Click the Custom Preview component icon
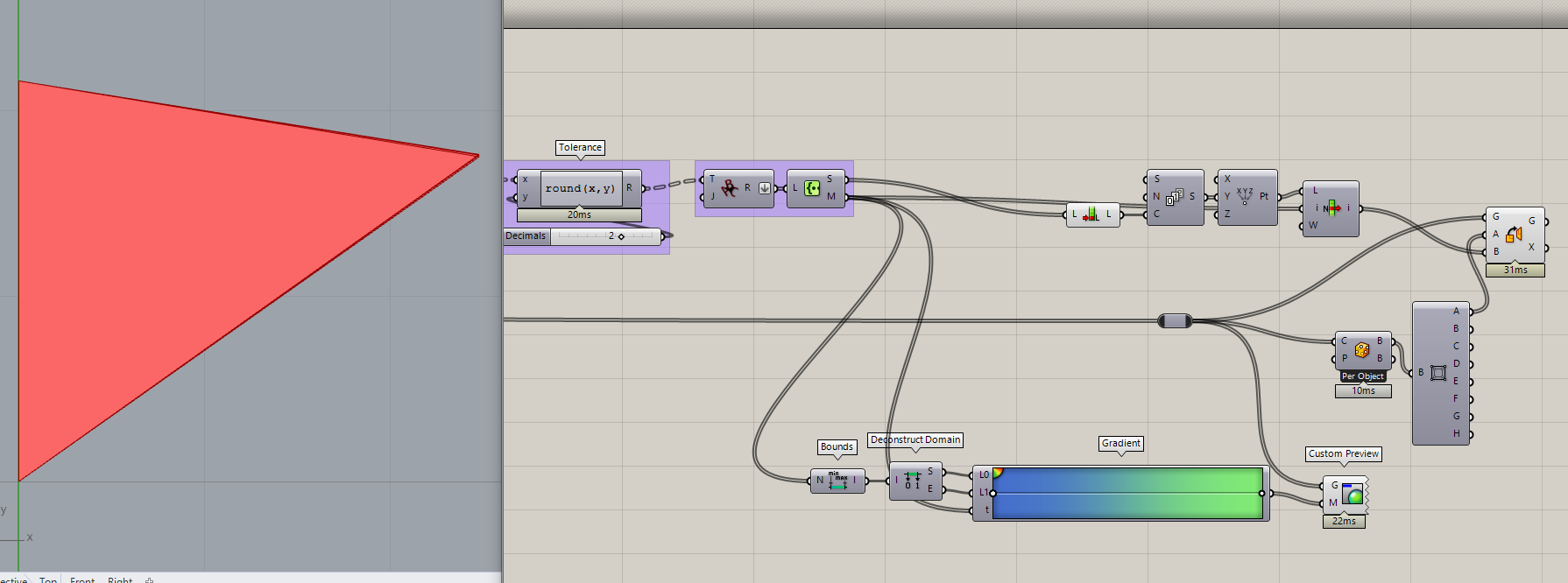1568x583 pixels. [x=1353, y=494]
